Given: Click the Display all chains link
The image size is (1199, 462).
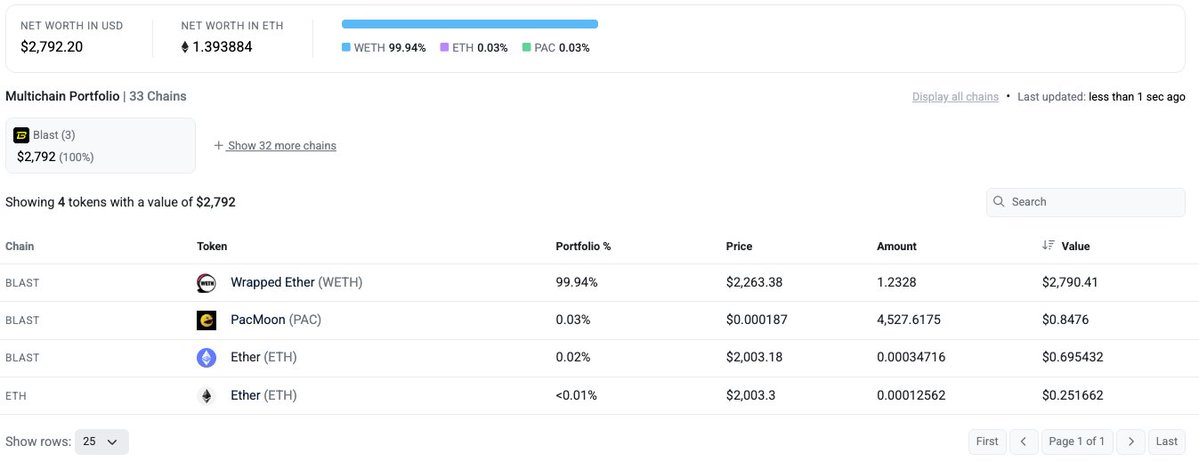Looking at the screenshot, I should pyautogui.click(x=955, y=97).
